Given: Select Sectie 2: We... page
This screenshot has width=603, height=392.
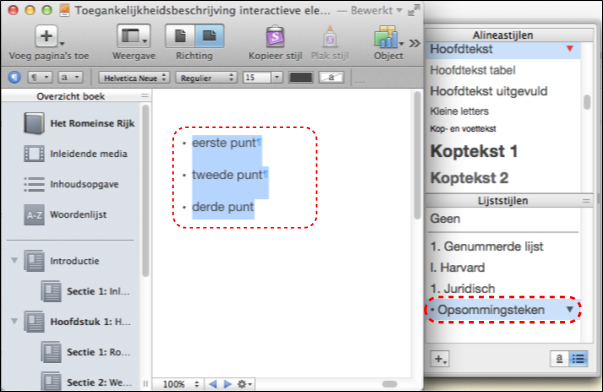Looking at the screenshot, I should pos(86,382).
